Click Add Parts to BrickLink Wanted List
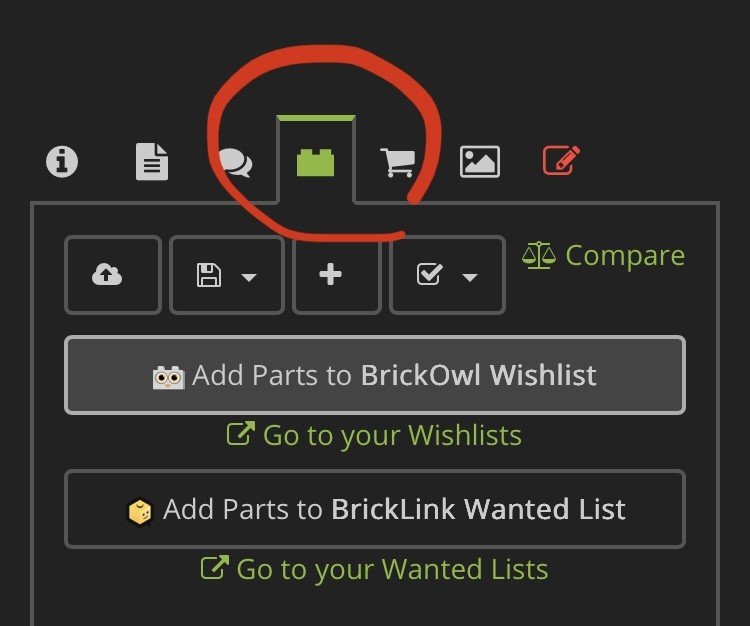This screenshot has height=626, width=750. click(x=375, y=509)
